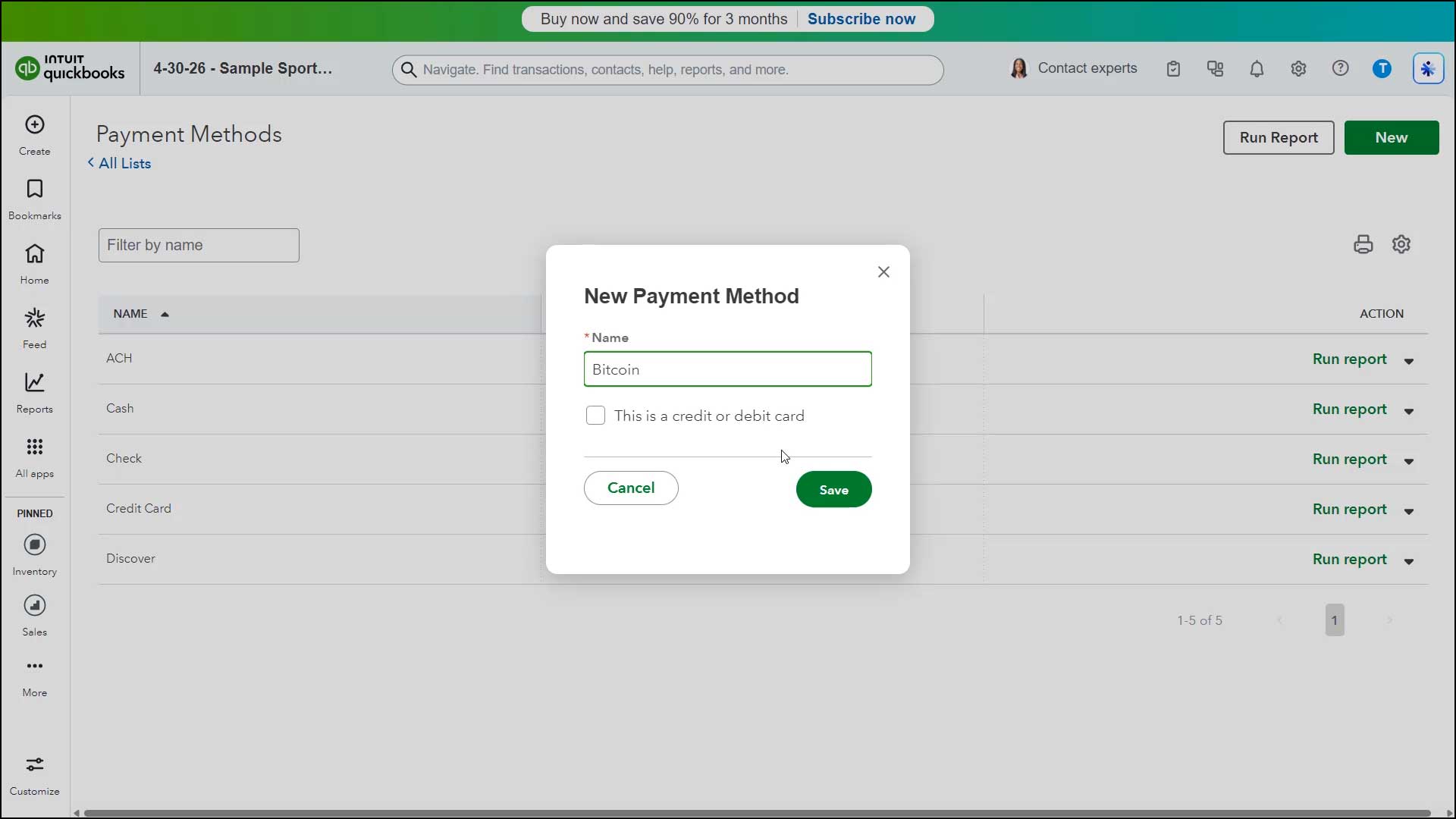Check 'This is a credit or debit card'
This screenshot has width=1456, height=819.
click(x=595, y=416)
